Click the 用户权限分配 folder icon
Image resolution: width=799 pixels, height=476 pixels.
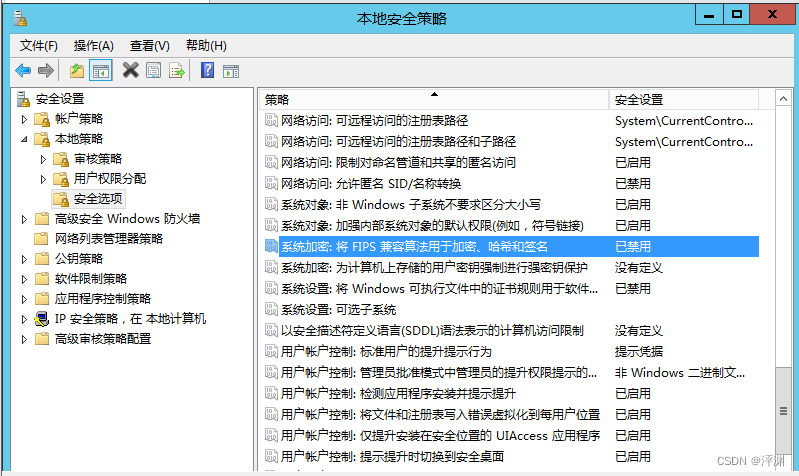(x=61, y=179)
